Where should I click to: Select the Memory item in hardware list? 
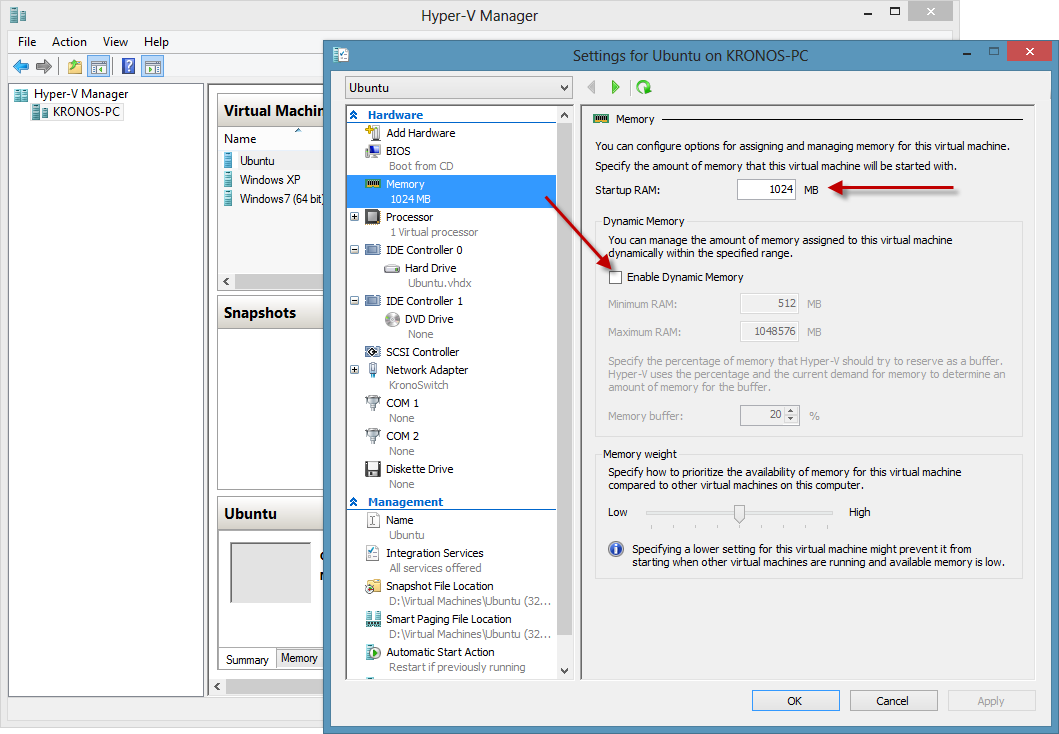pyautogui.click(x=451, y=191)
